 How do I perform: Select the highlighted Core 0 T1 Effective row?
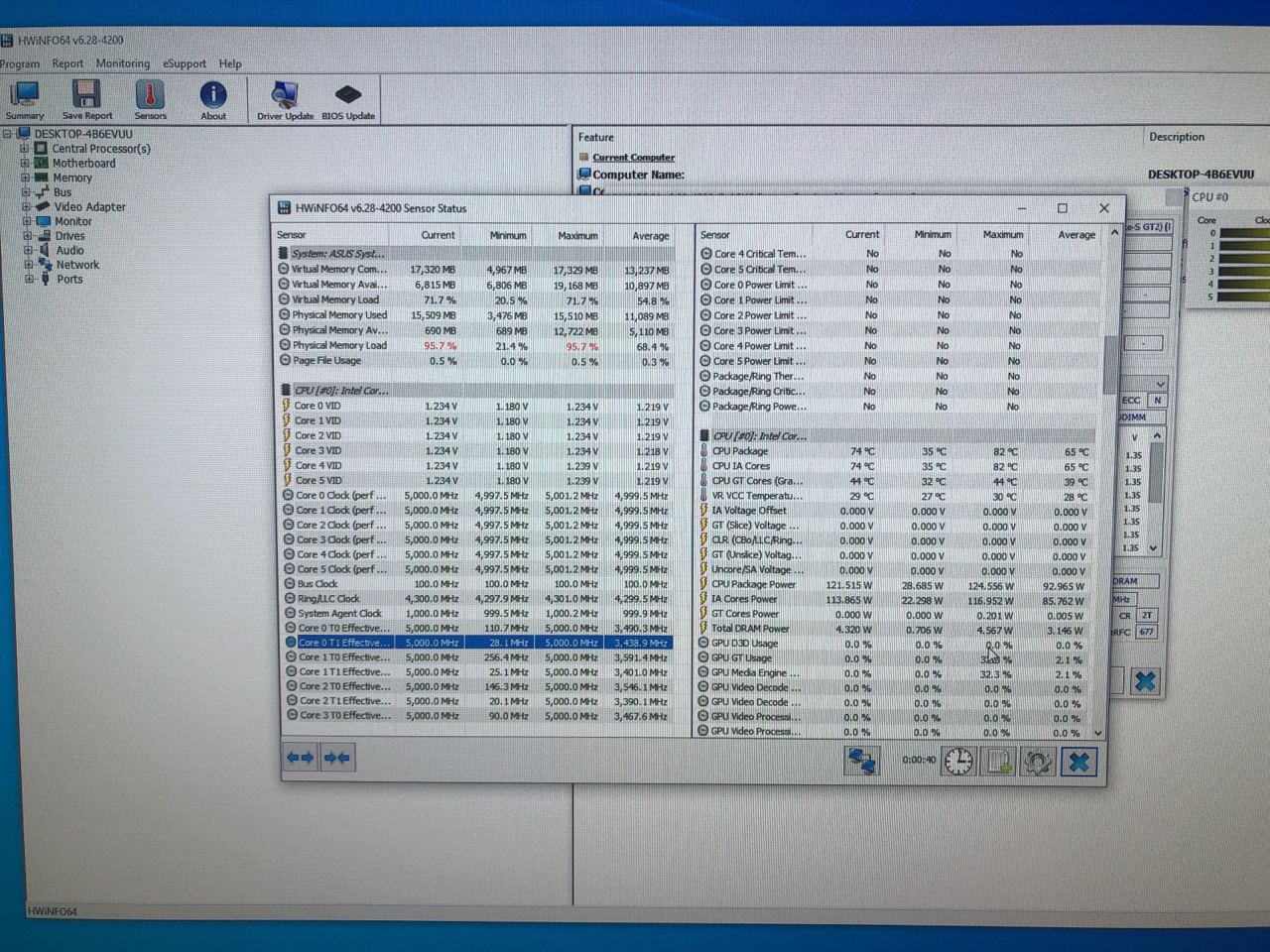(x=477, y=643)
